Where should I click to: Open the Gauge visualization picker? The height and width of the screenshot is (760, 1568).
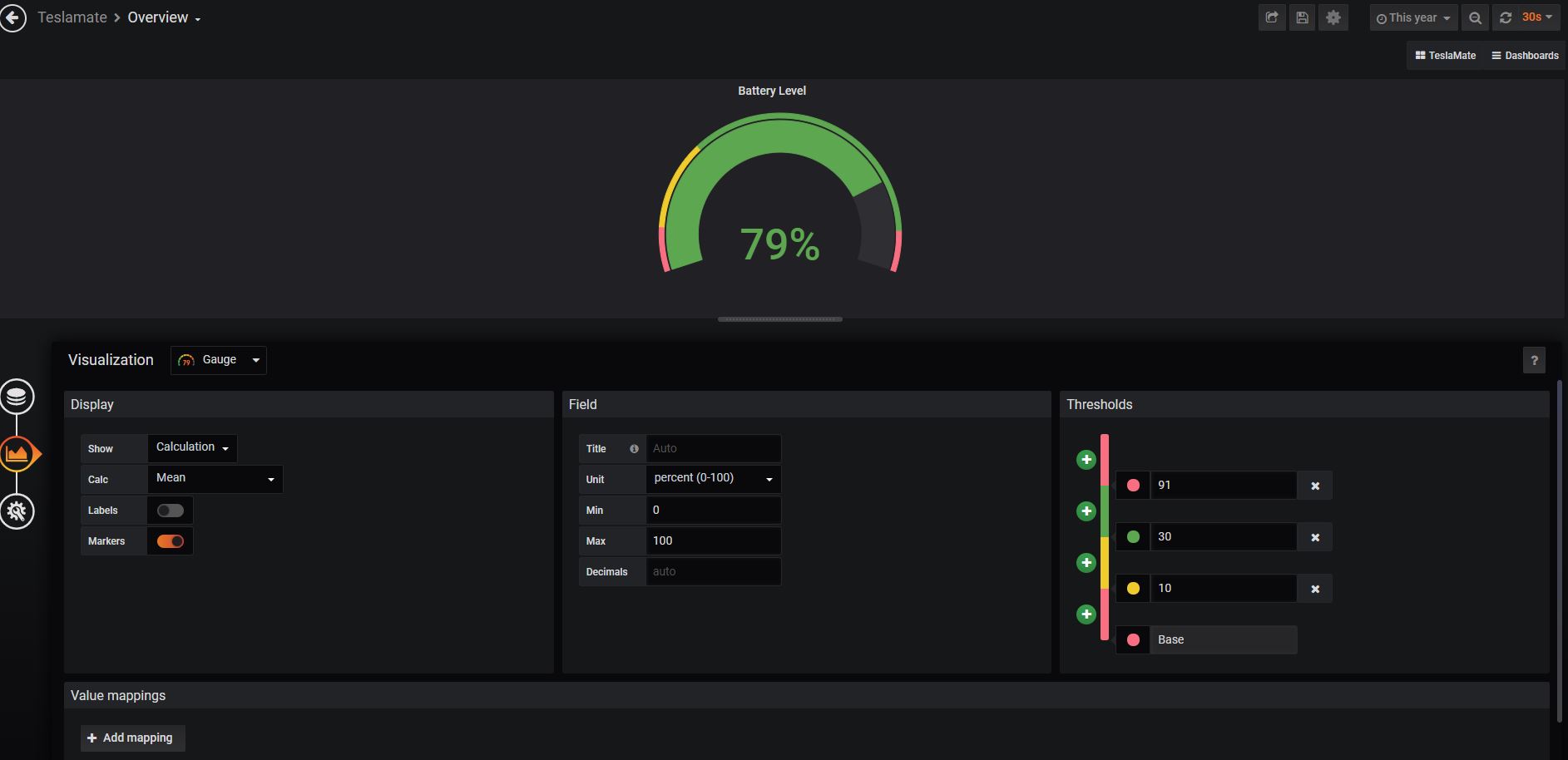tap(219, 360)
